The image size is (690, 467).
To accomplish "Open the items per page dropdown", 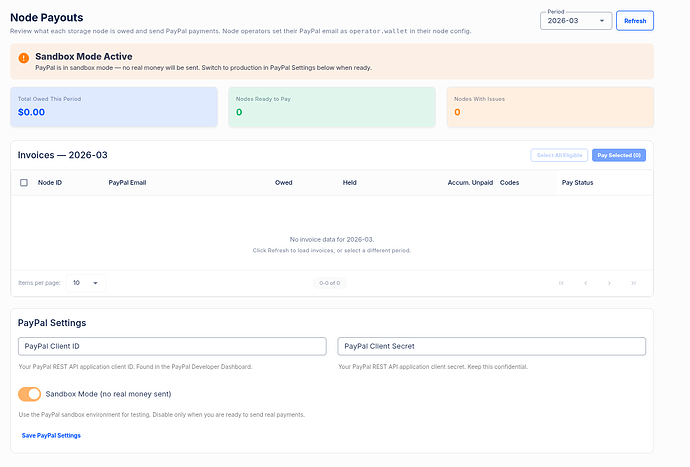I will (x=86, y=283).
